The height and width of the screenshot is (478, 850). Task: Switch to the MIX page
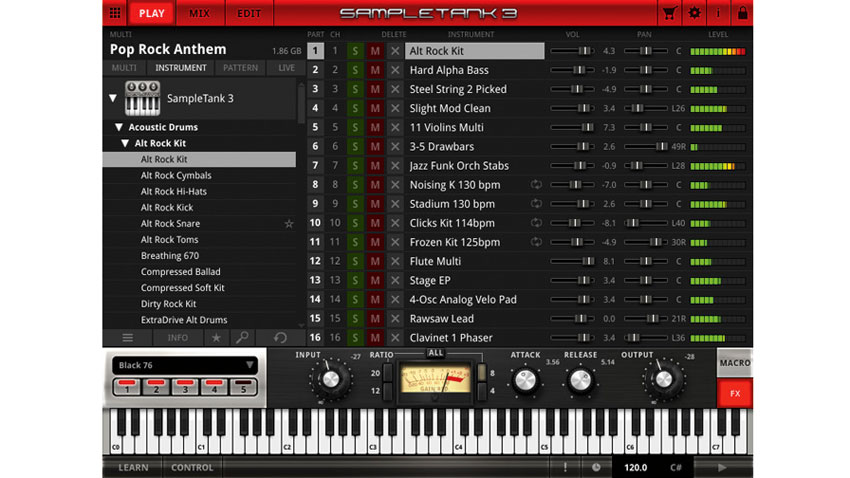pos(199,13)
